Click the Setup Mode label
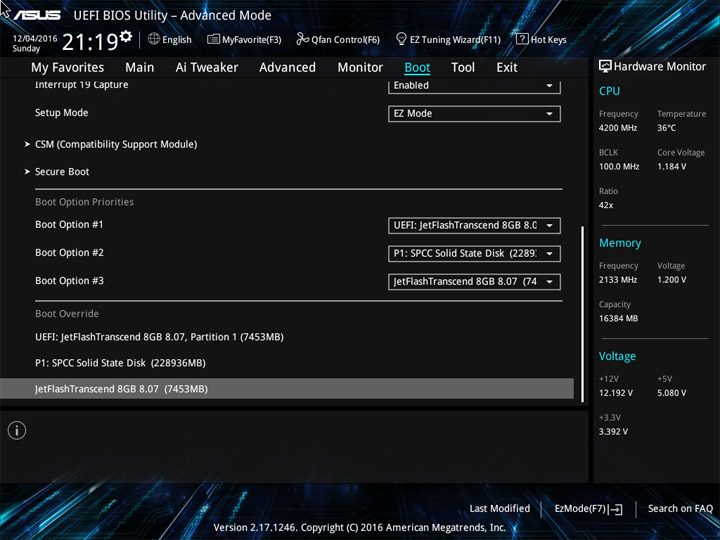 coord(62,113)
